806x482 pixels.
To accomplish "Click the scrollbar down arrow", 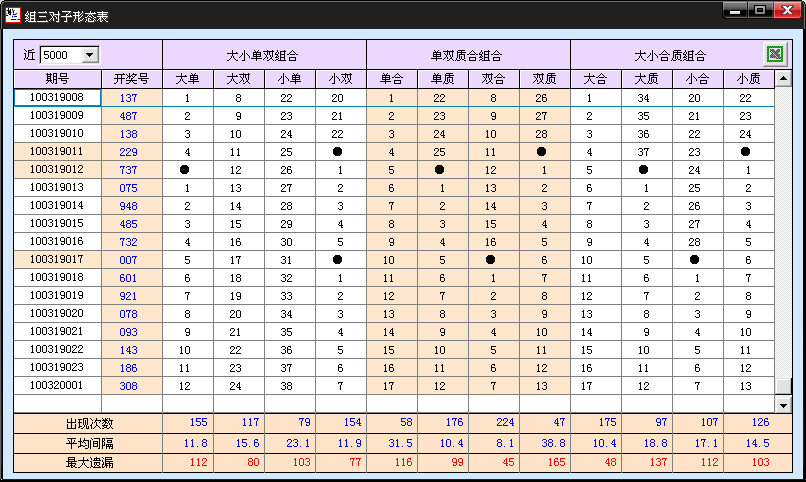I will click(784, 405).
